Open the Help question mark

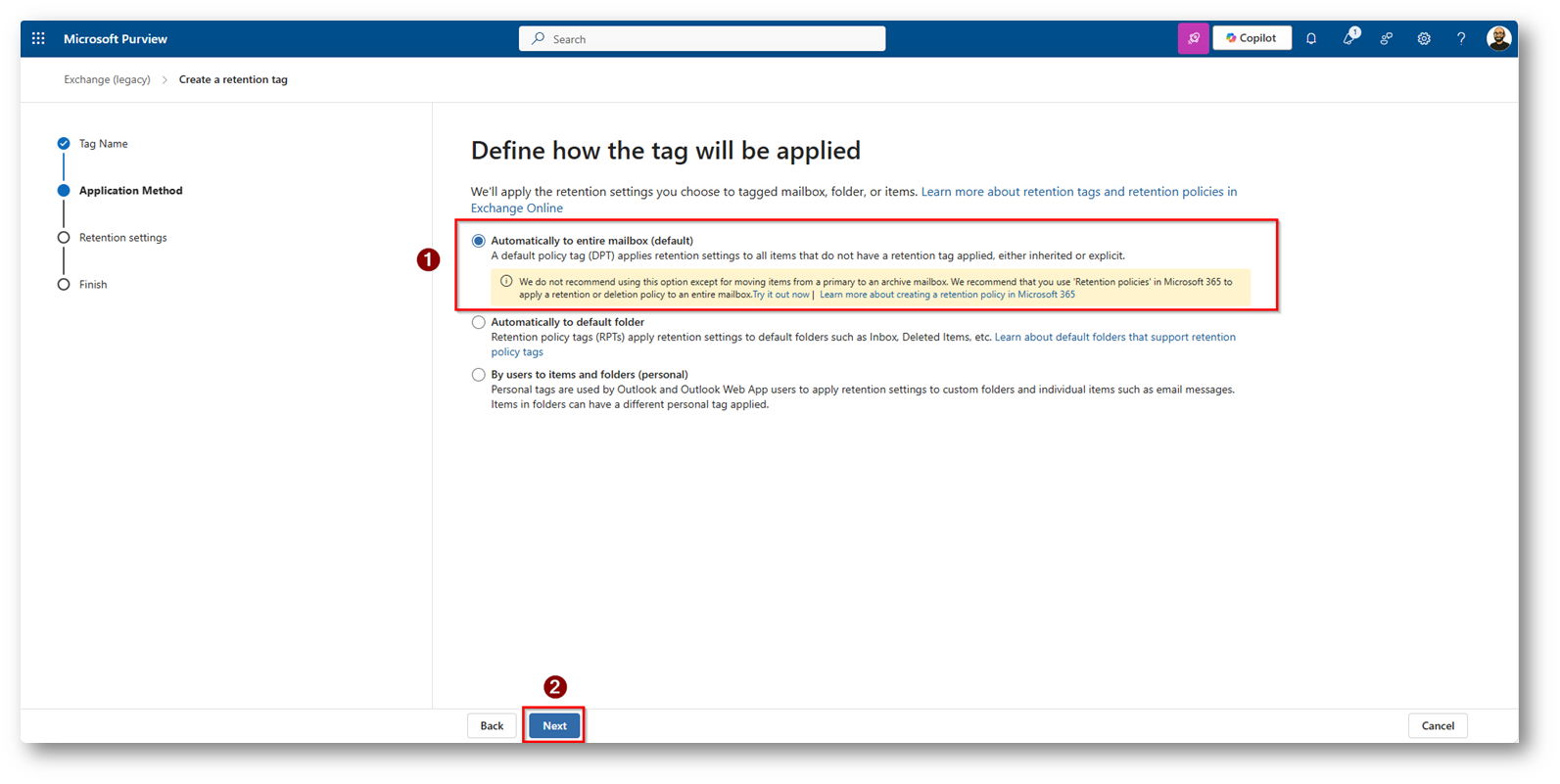click(1461, 39)
